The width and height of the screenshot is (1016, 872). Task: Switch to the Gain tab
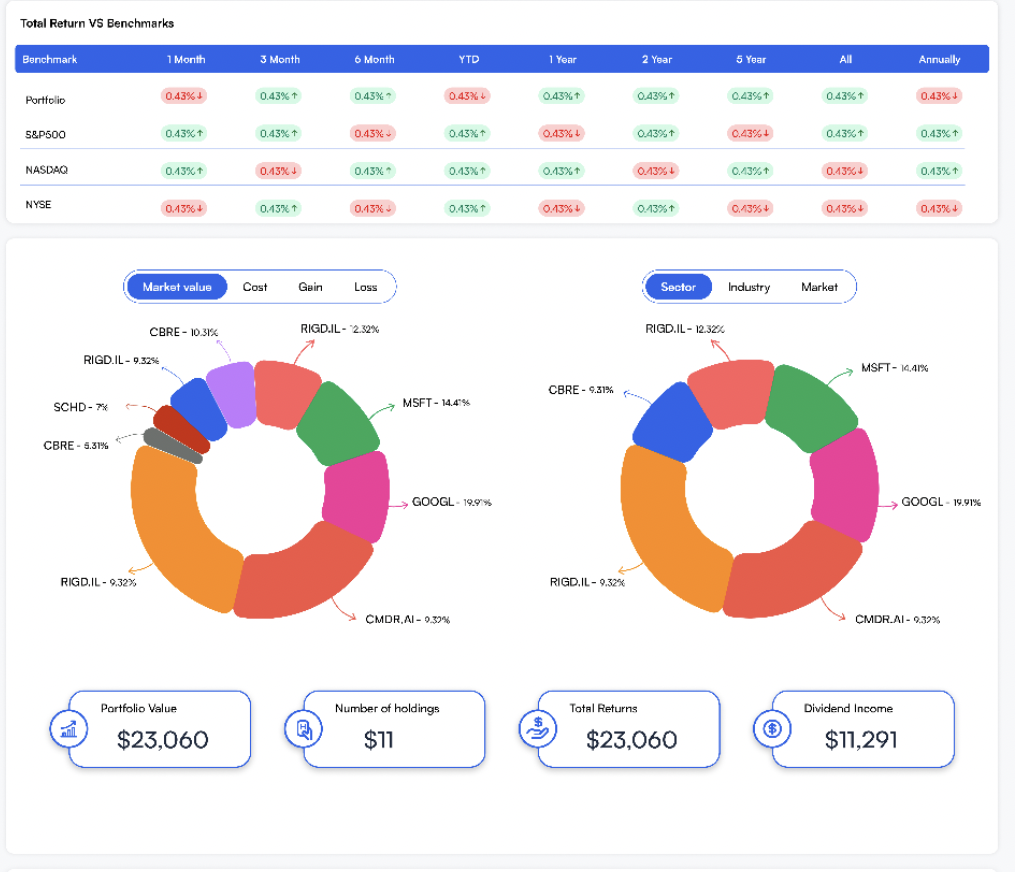[310, 287]
